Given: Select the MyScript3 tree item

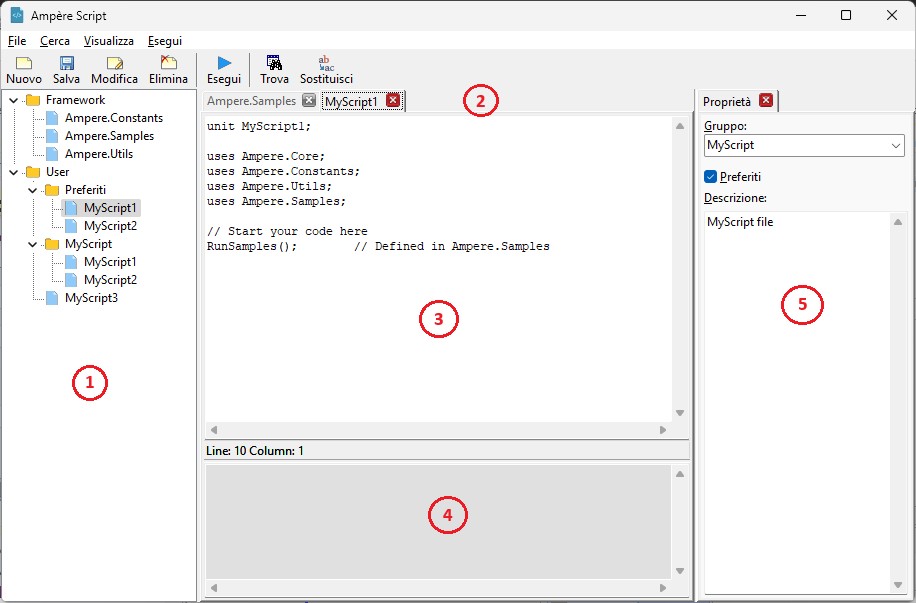Looking at the screenshot, I should coord(91,298).
